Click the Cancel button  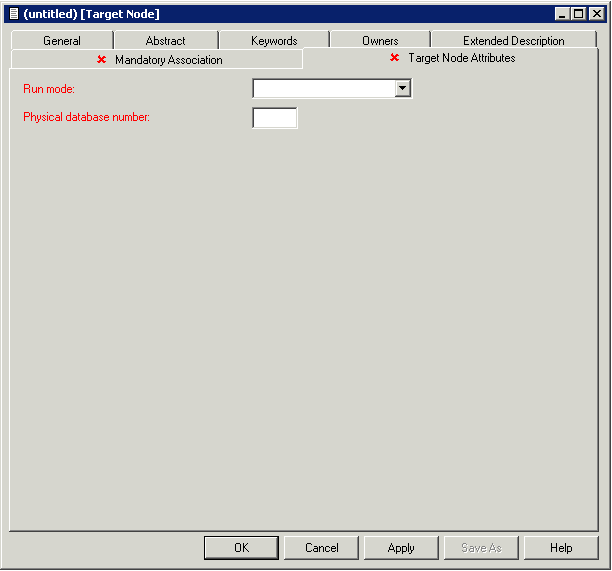(x=322, y=548)
